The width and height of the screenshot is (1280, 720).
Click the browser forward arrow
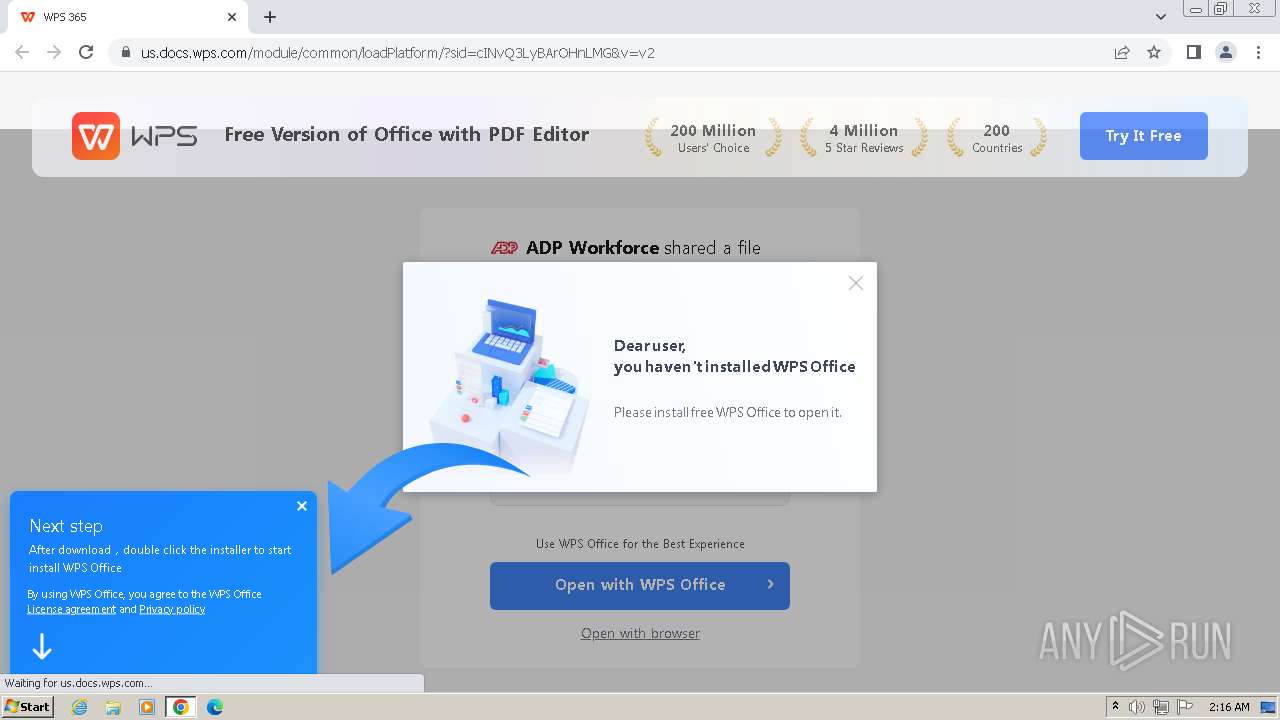54,52
